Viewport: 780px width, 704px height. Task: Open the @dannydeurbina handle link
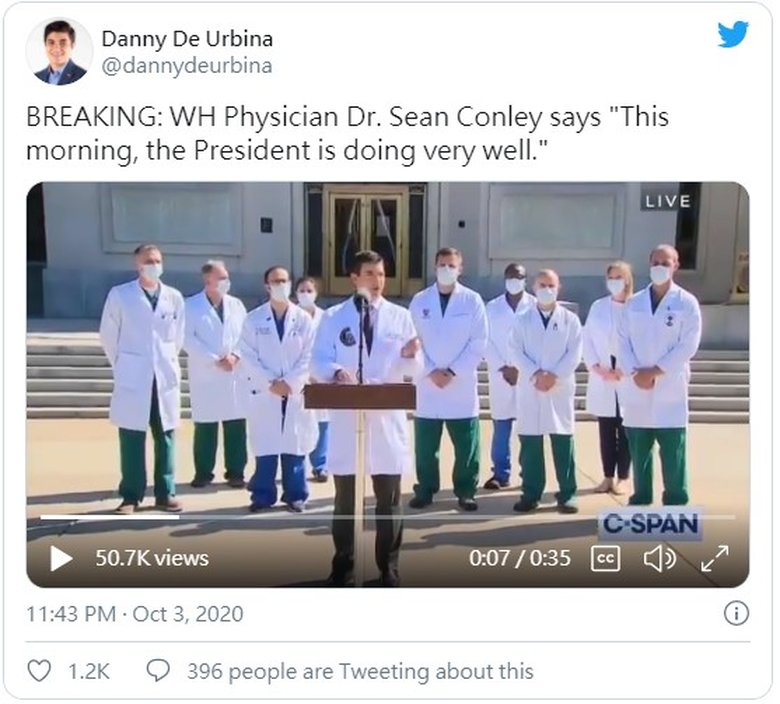187,66
